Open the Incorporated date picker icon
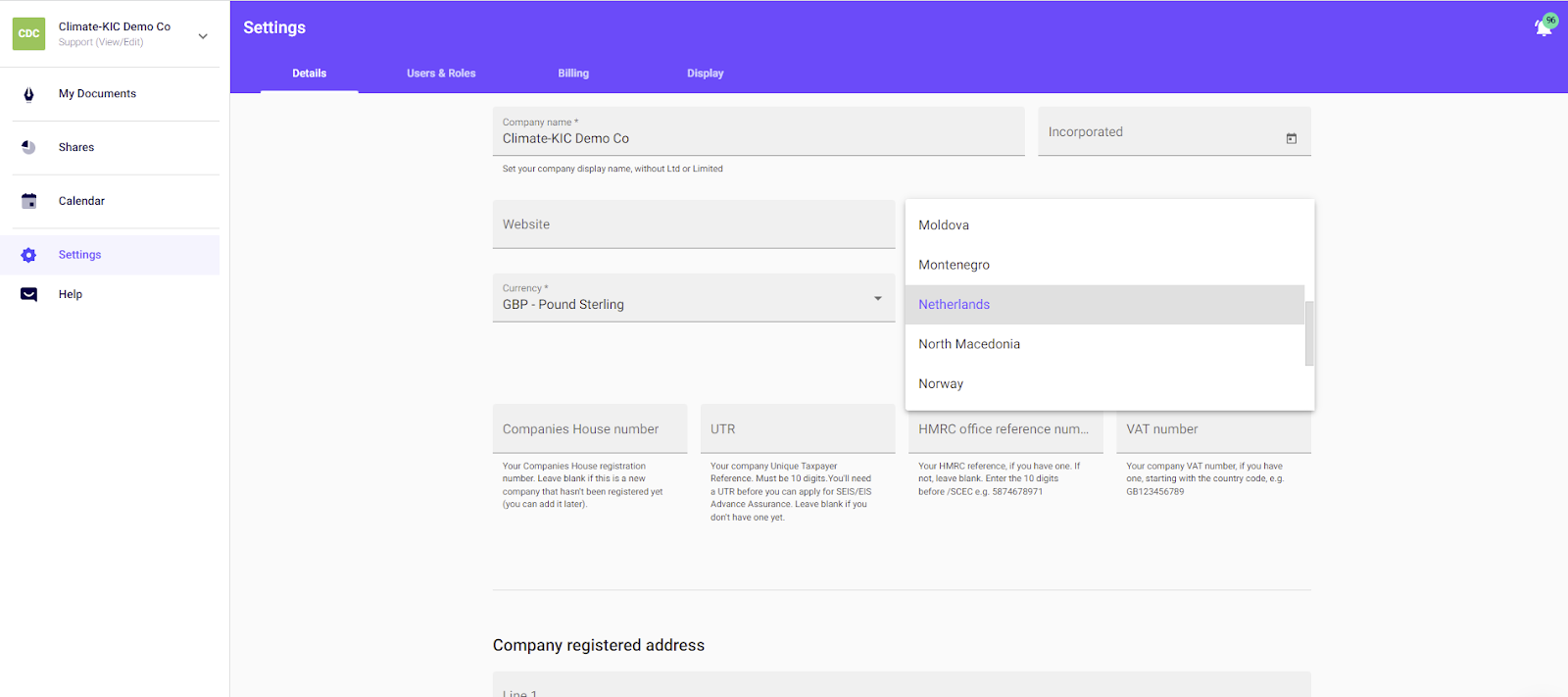Viewport: 1568px width, 697px height. coord(1291,138)
